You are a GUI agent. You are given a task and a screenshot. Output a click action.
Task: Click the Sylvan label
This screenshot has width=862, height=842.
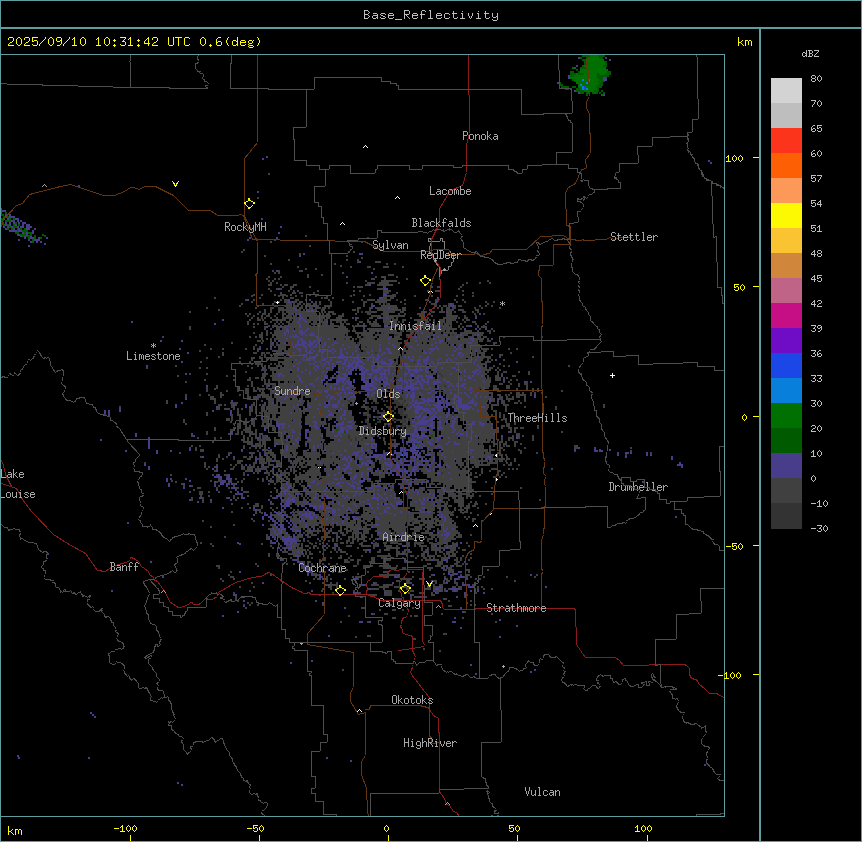[390, 245]
